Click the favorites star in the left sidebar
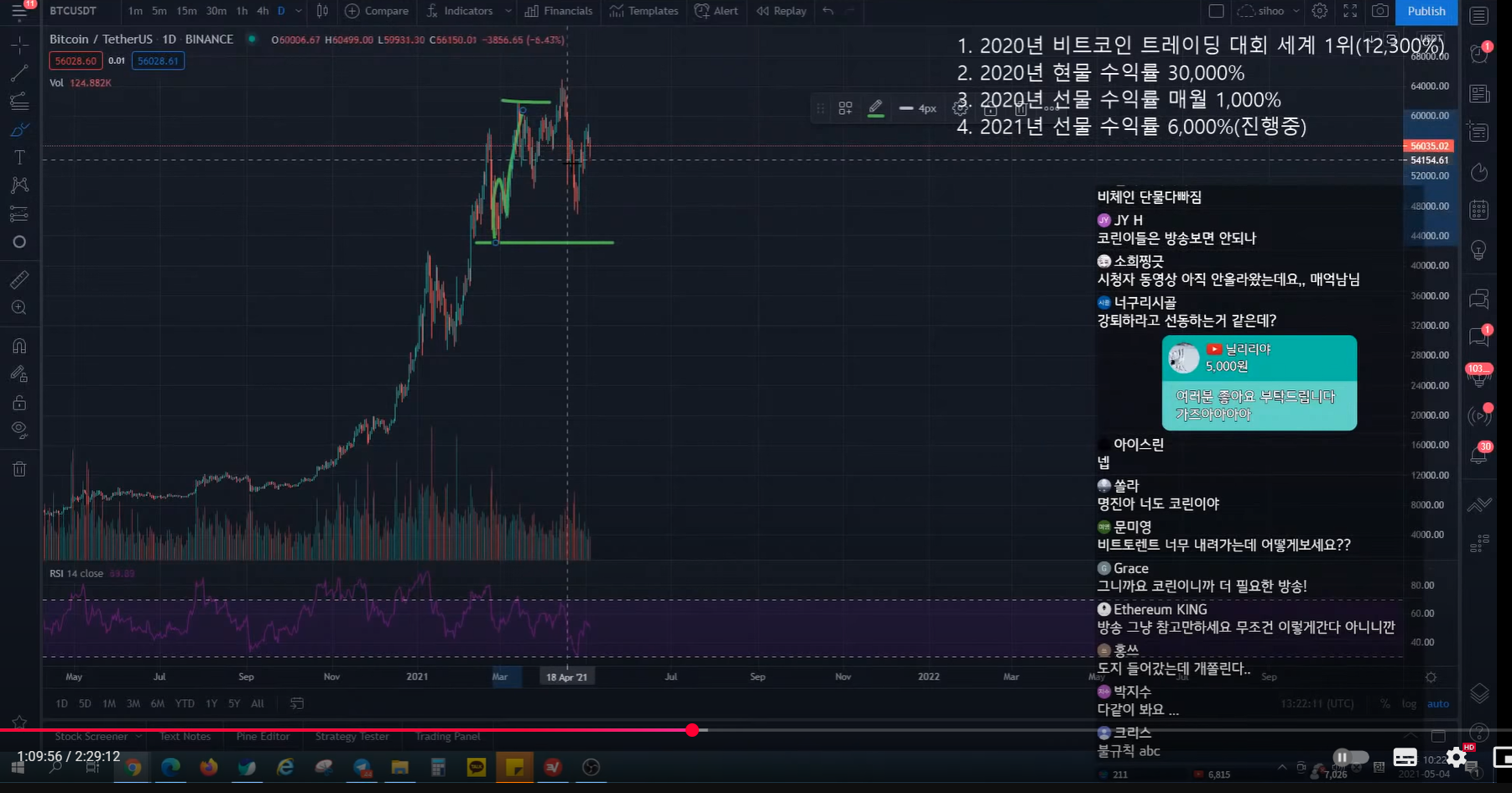The height and width of the screenshot is (793, 1512). point(19,722)
